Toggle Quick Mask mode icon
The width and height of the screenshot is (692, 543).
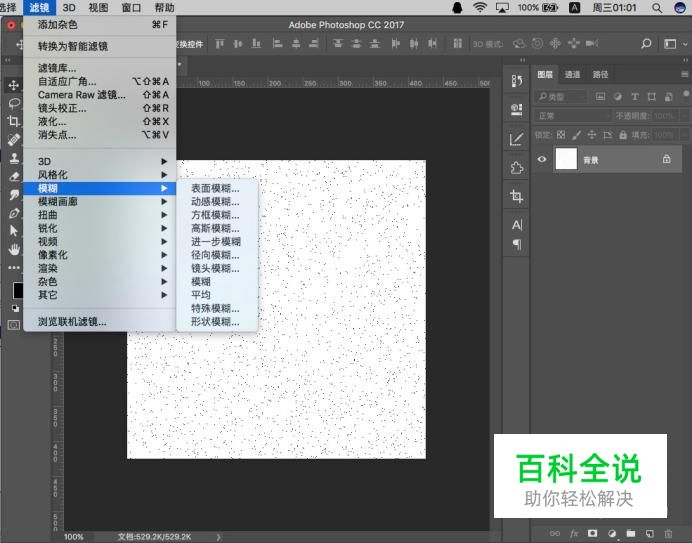click(x=14, y=325)
